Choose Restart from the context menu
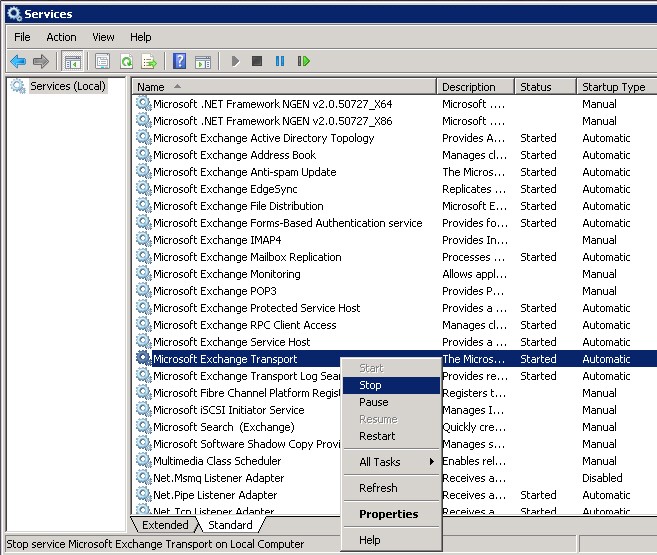The width and height of the screenshot is (657, 555). click(x=377, y=436)
